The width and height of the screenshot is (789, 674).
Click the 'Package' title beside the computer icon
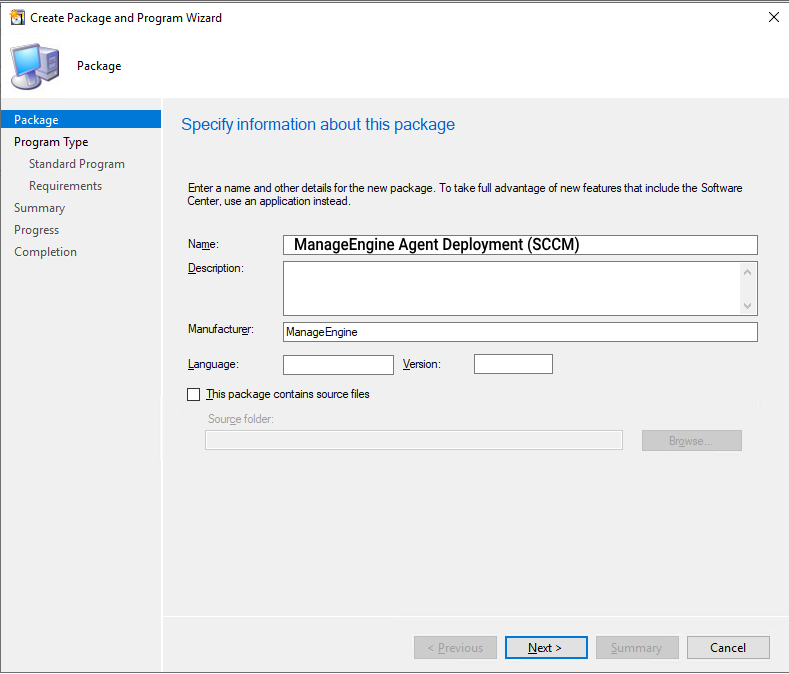[x=99, y=66]
